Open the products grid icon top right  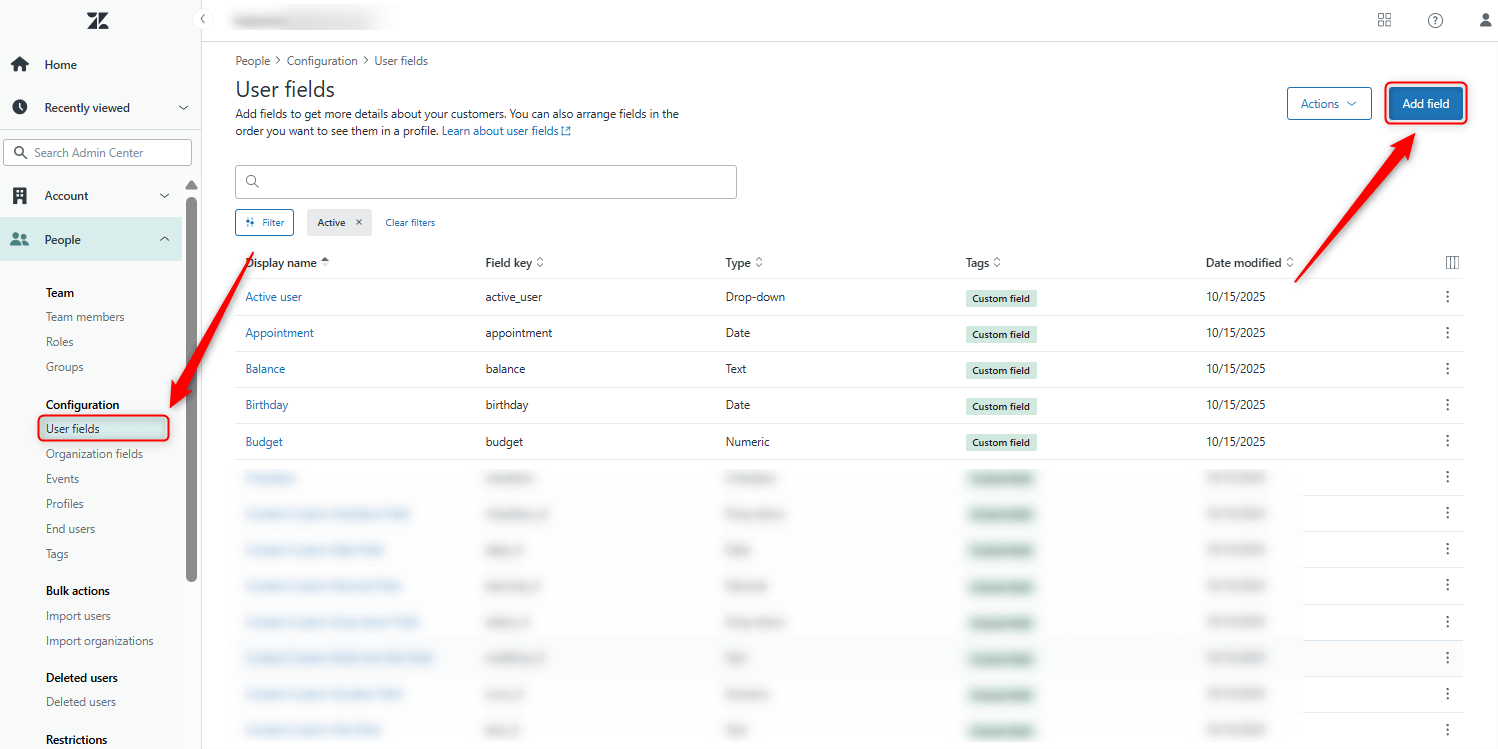(x=1384, y=20)
